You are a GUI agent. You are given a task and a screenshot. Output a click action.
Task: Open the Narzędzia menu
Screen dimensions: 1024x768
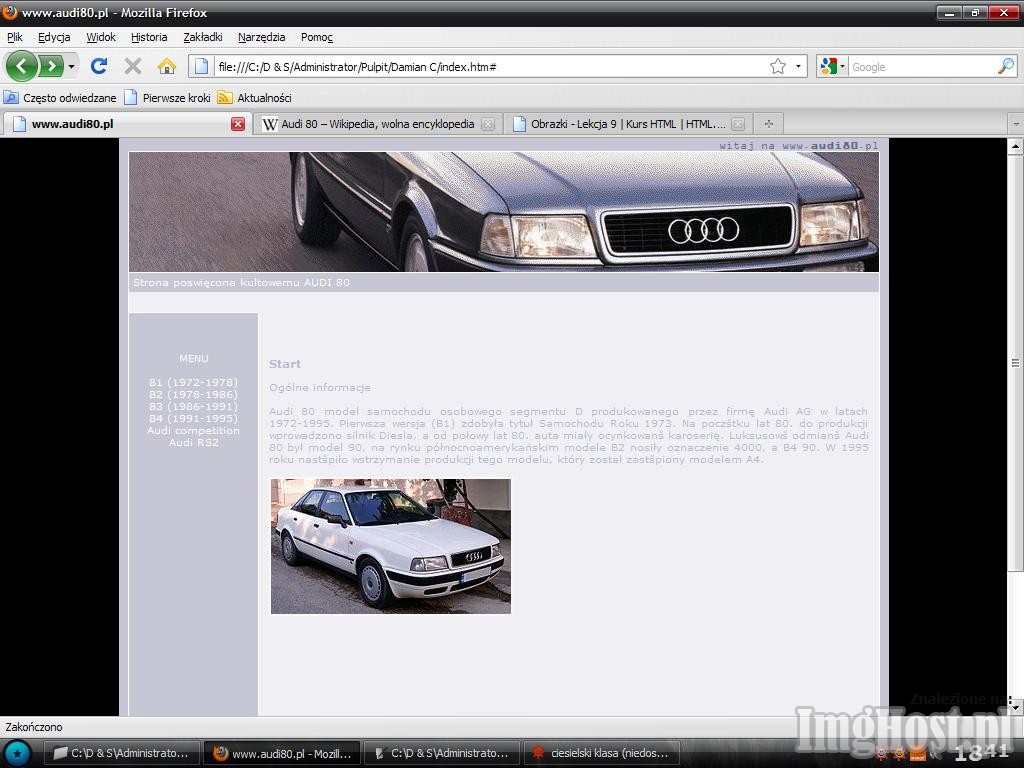click(261, 37)
